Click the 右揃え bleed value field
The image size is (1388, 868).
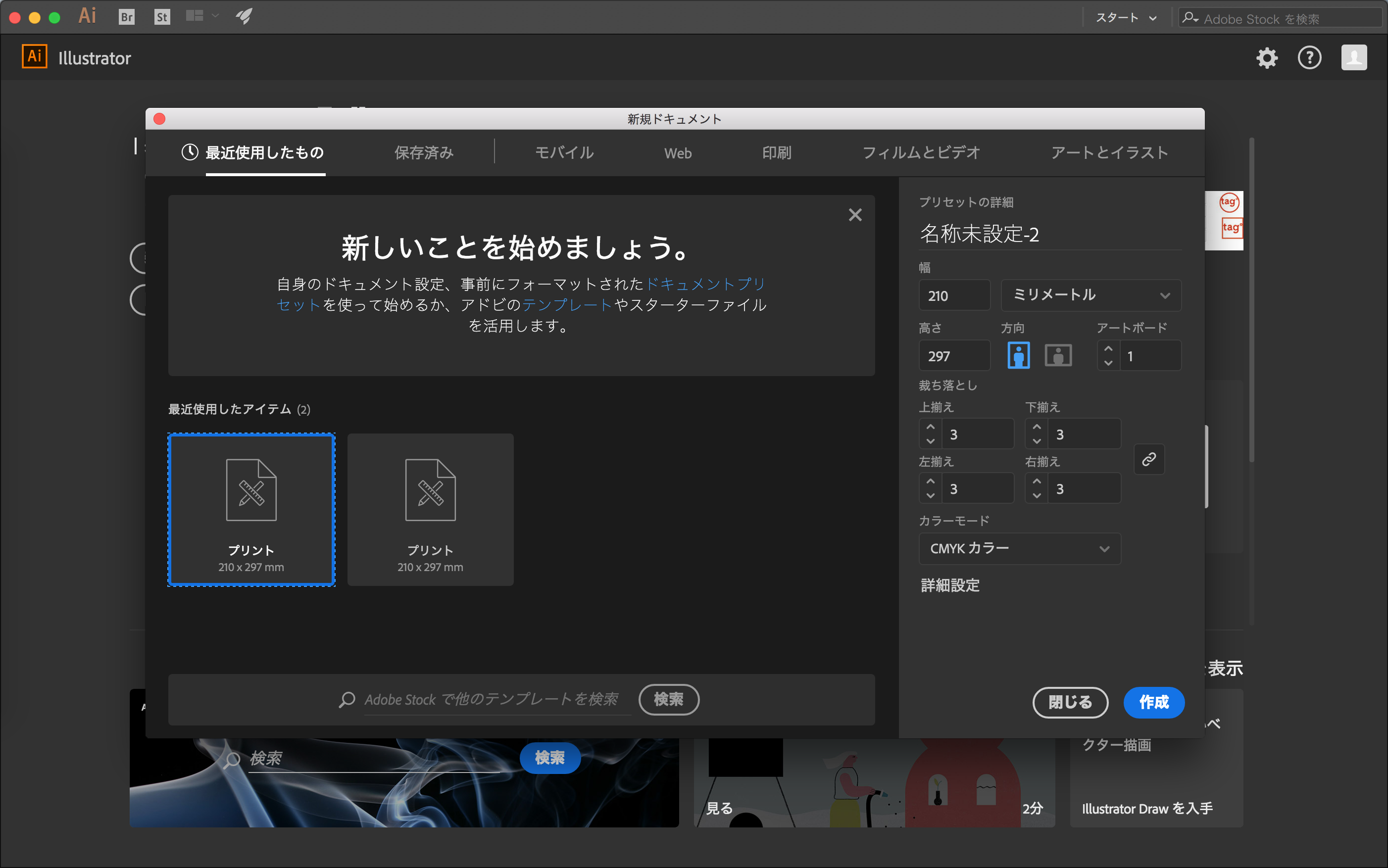pos(1084,488)
